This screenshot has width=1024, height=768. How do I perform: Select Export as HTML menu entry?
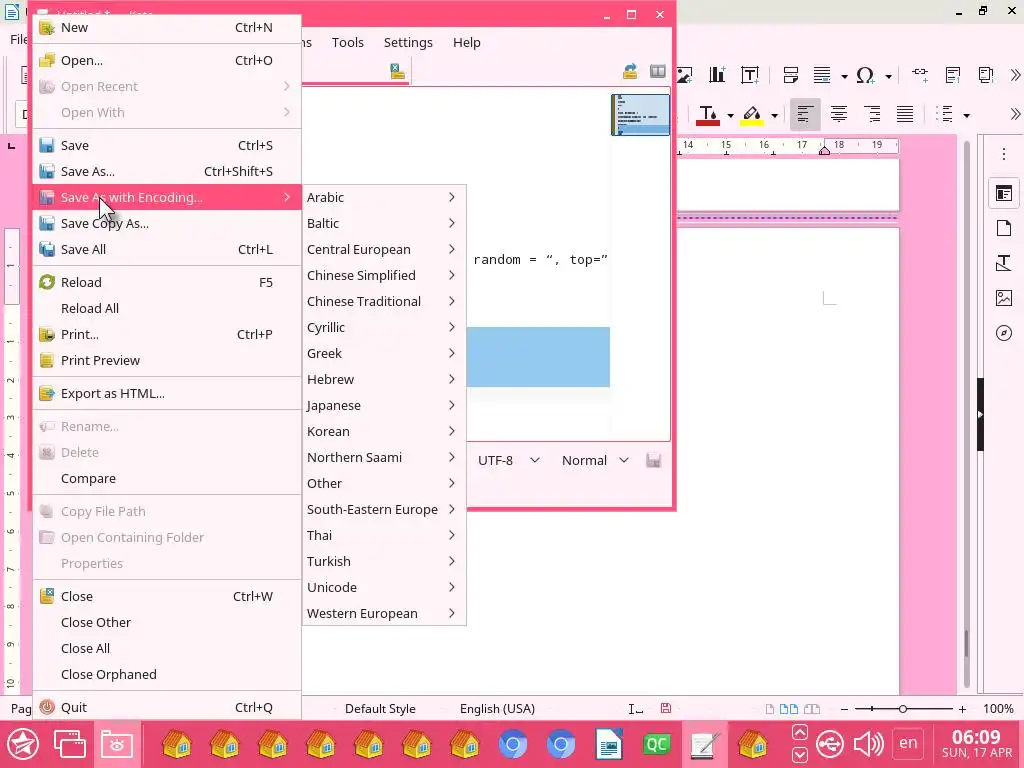pyautogui.click(x=167, y=393)
